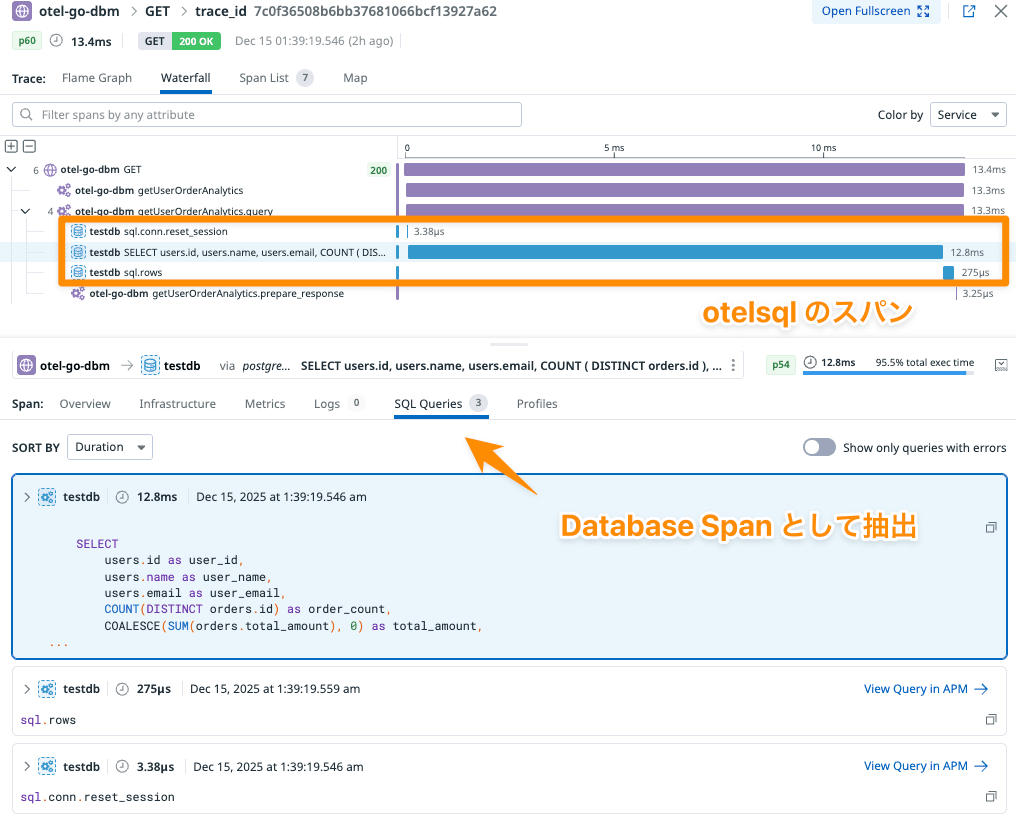Click globe icon in span detail breadcrumb
Image resolution: width=1016 pixels, height=824 pixels.
26,365
